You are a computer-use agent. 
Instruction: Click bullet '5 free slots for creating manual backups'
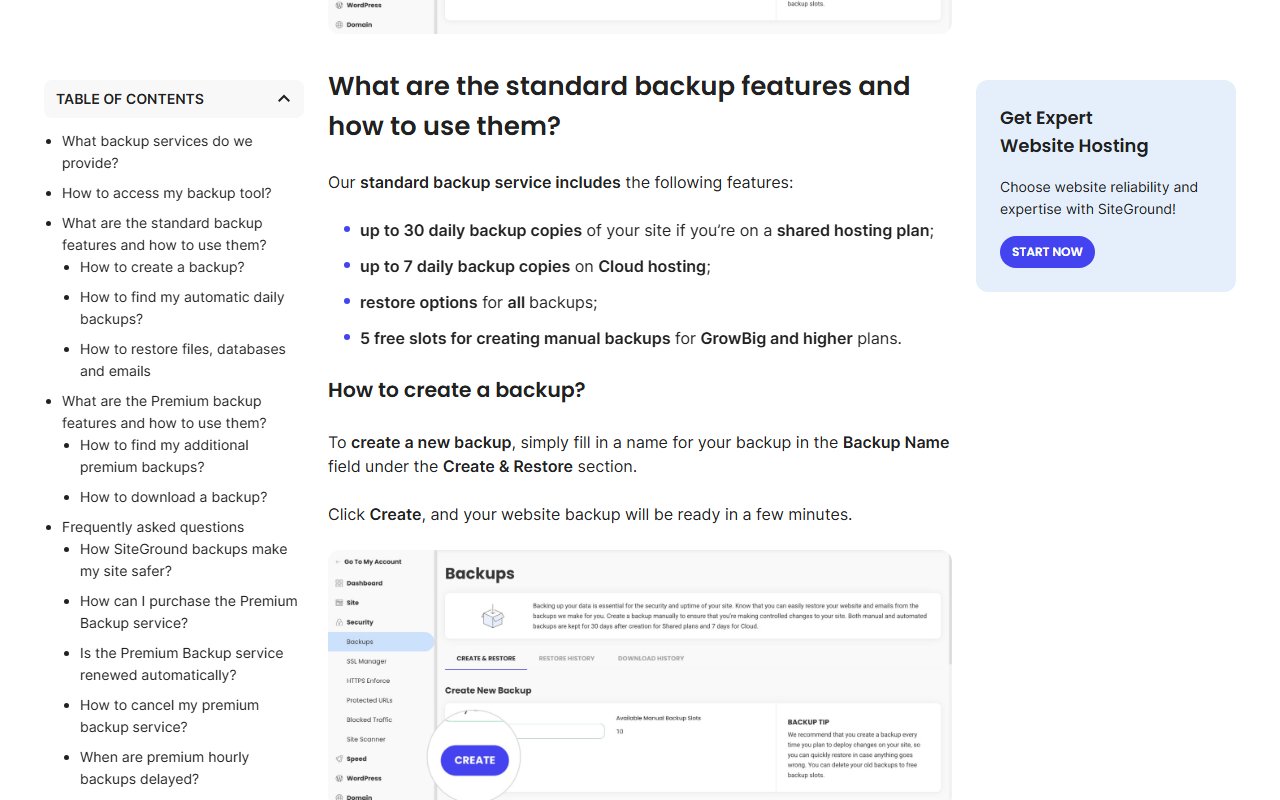click(631, 338)
